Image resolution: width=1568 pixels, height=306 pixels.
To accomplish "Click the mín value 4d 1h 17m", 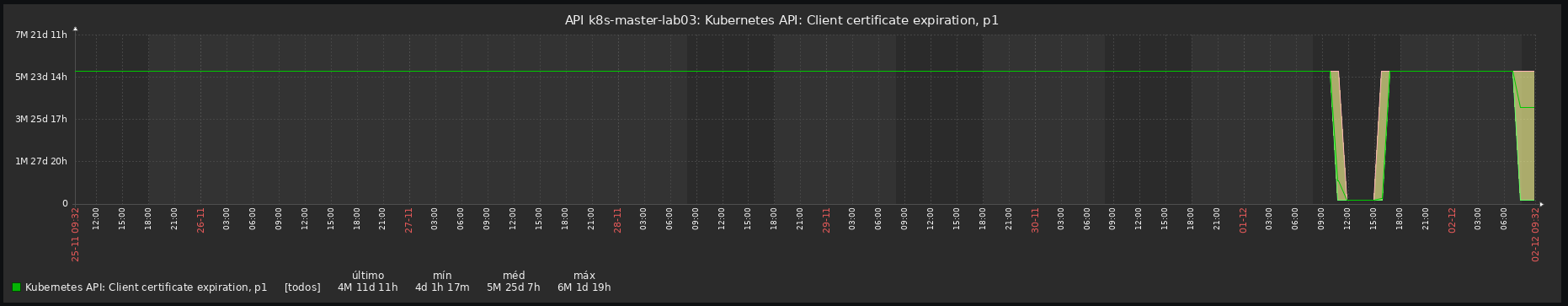I will (x=442, y=287).
